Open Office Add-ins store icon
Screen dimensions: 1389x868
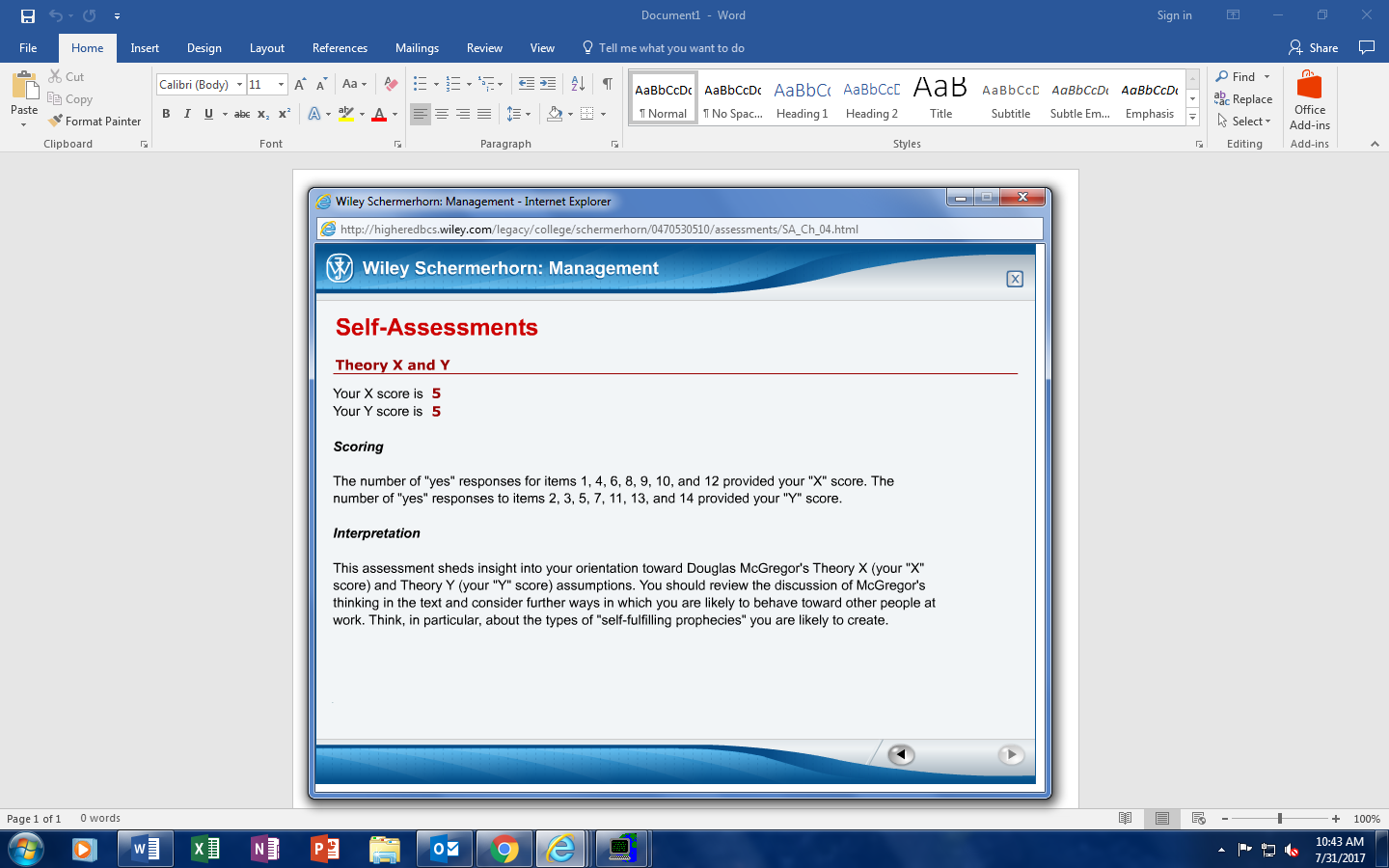click(1309, 101)
